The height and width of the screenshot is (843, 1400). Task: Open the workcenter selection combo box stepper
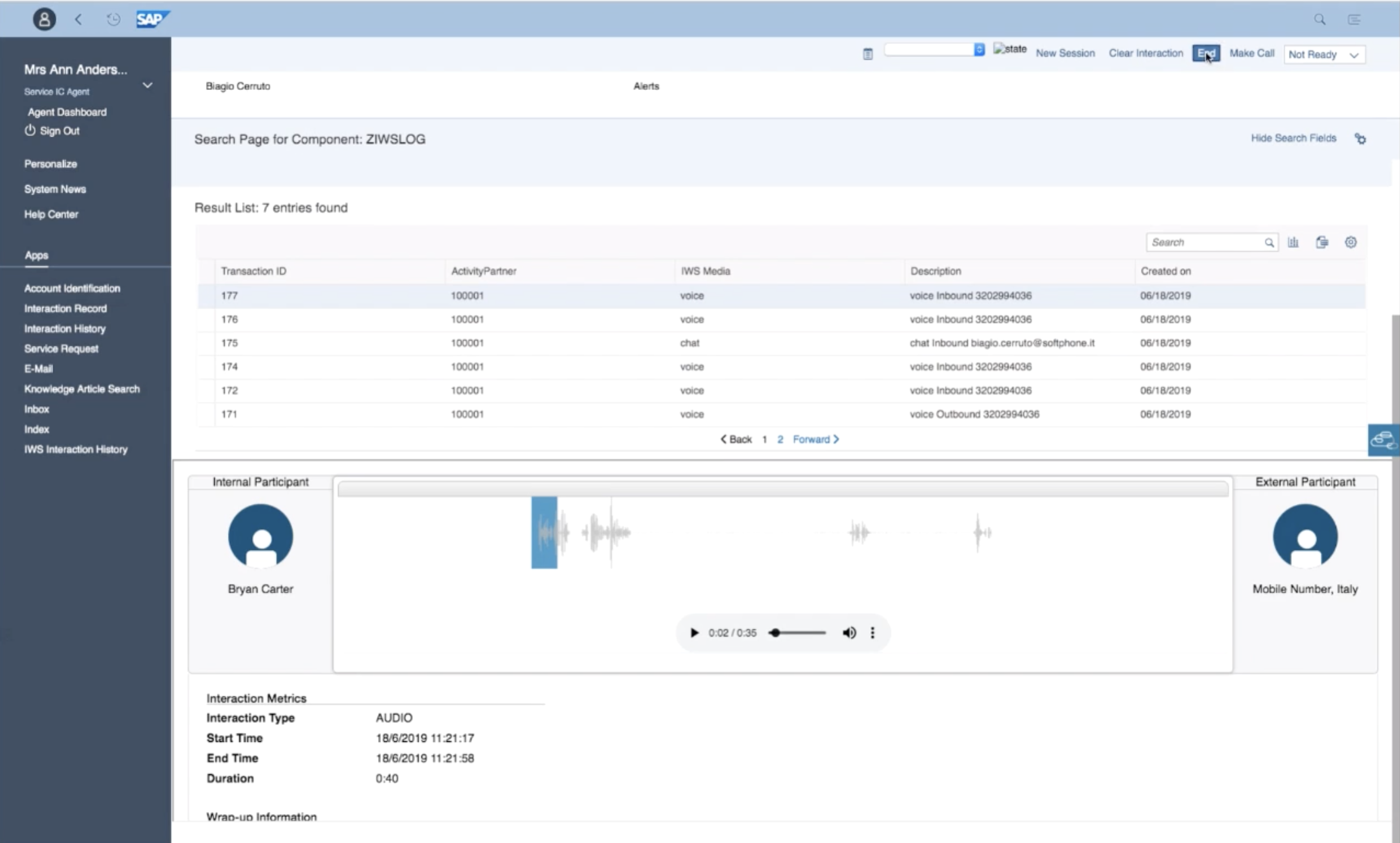tap(979, 49)
